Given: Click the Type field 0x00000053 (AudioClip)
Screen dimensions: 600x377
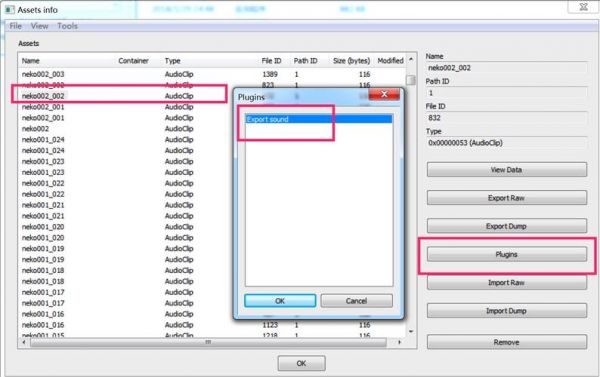Looking at the screenshot, I should [506, 143].
